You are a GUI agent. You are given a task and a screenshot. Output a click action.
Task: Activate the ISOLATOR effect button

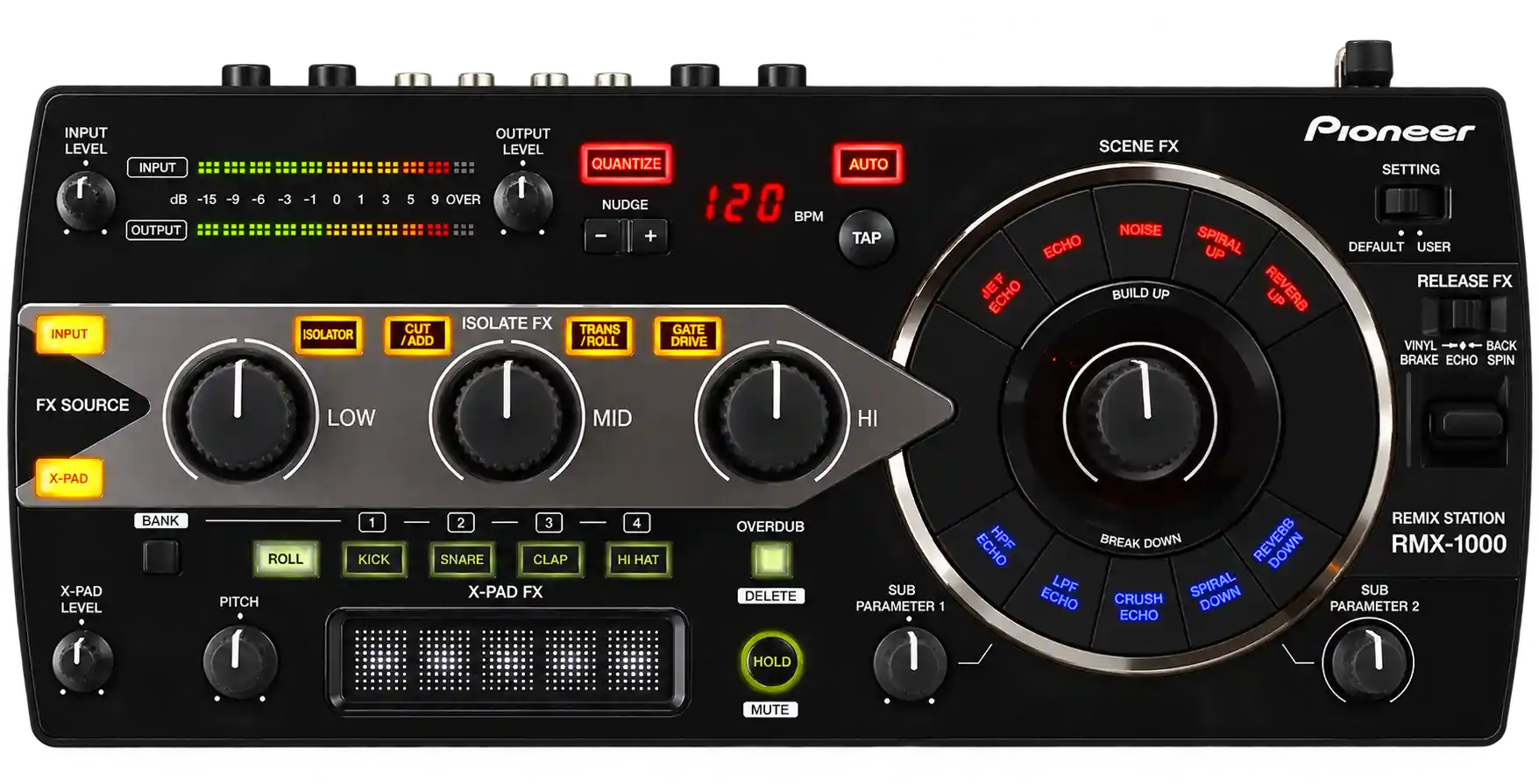pyautogui.click(x=328, y=335)
